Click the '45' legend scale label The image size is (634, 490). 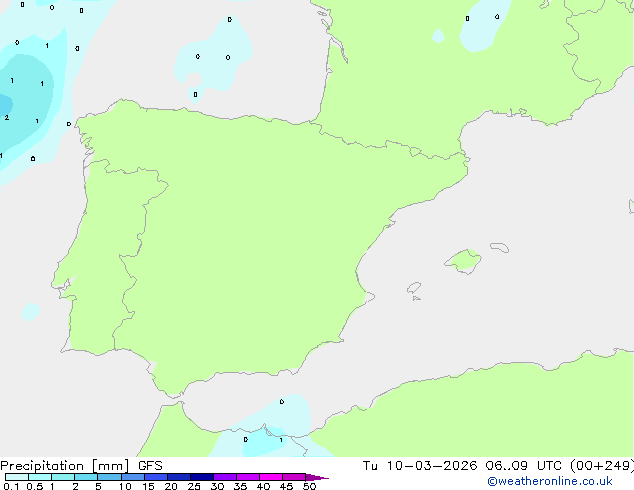click(286, 486)
